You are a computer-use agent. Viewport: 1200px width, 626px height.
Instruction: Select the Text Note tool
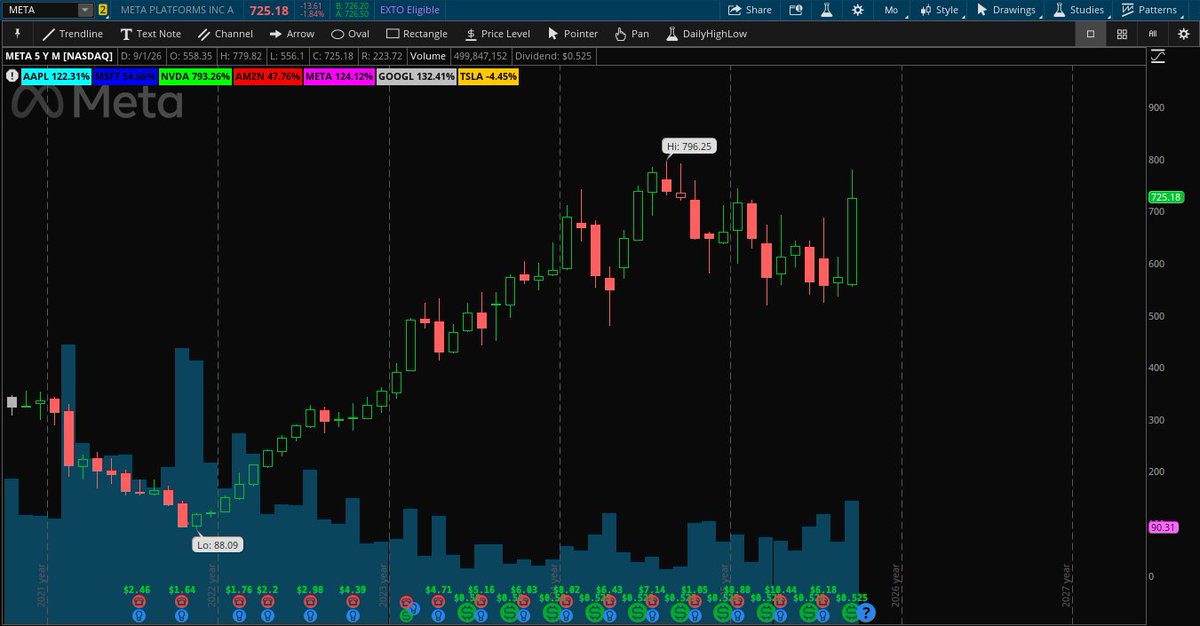(x=151, y=34)
